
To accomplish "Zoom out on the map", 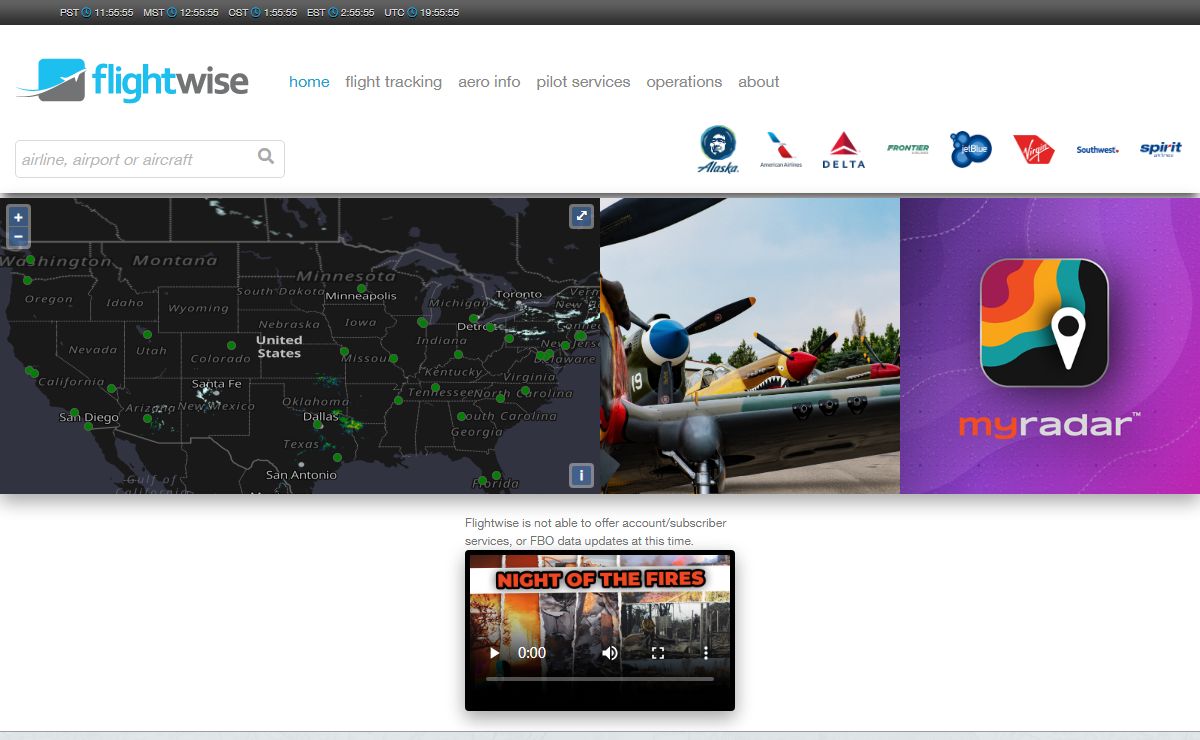I will pos(18,237).
